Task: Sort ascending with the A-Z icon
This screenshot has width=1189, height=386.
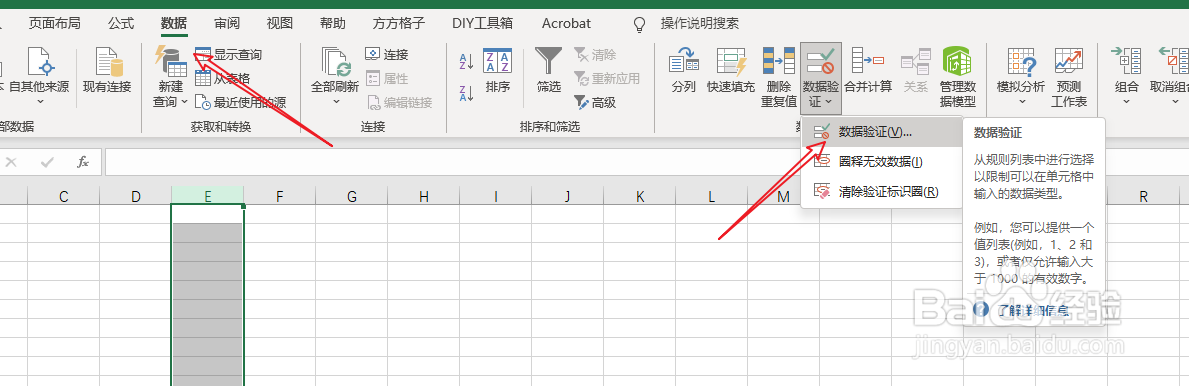Action: coord(466,62)
